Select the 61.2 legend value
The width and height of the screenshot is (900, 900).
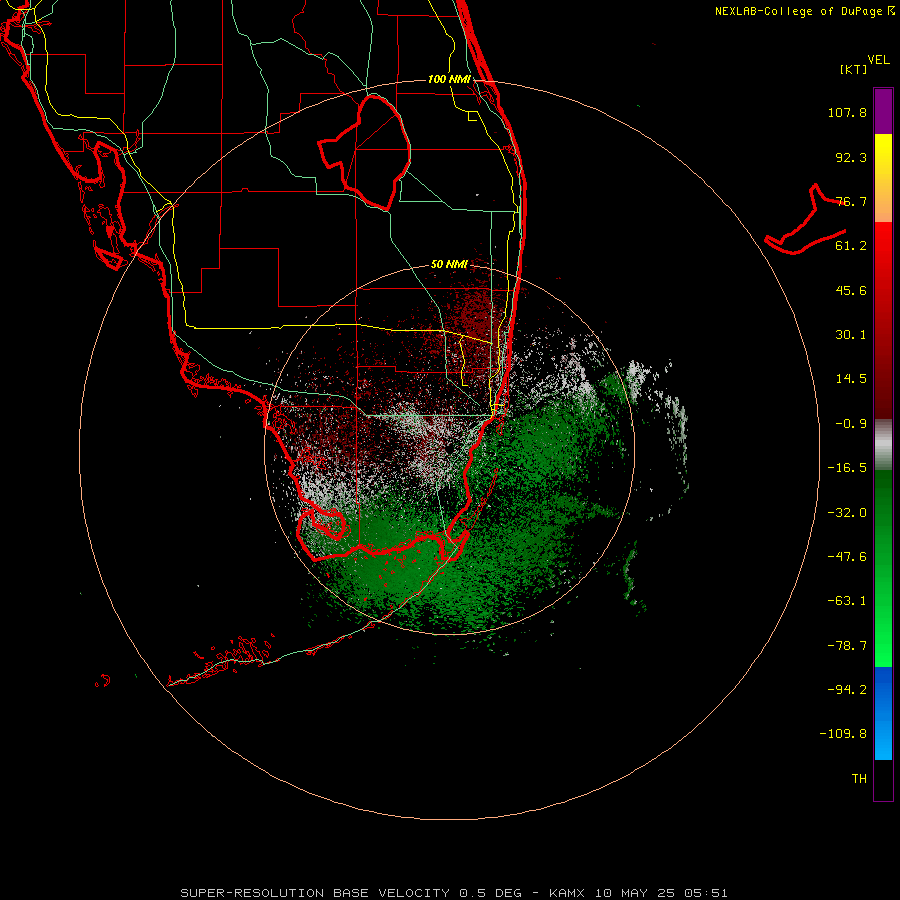point(851,246)
